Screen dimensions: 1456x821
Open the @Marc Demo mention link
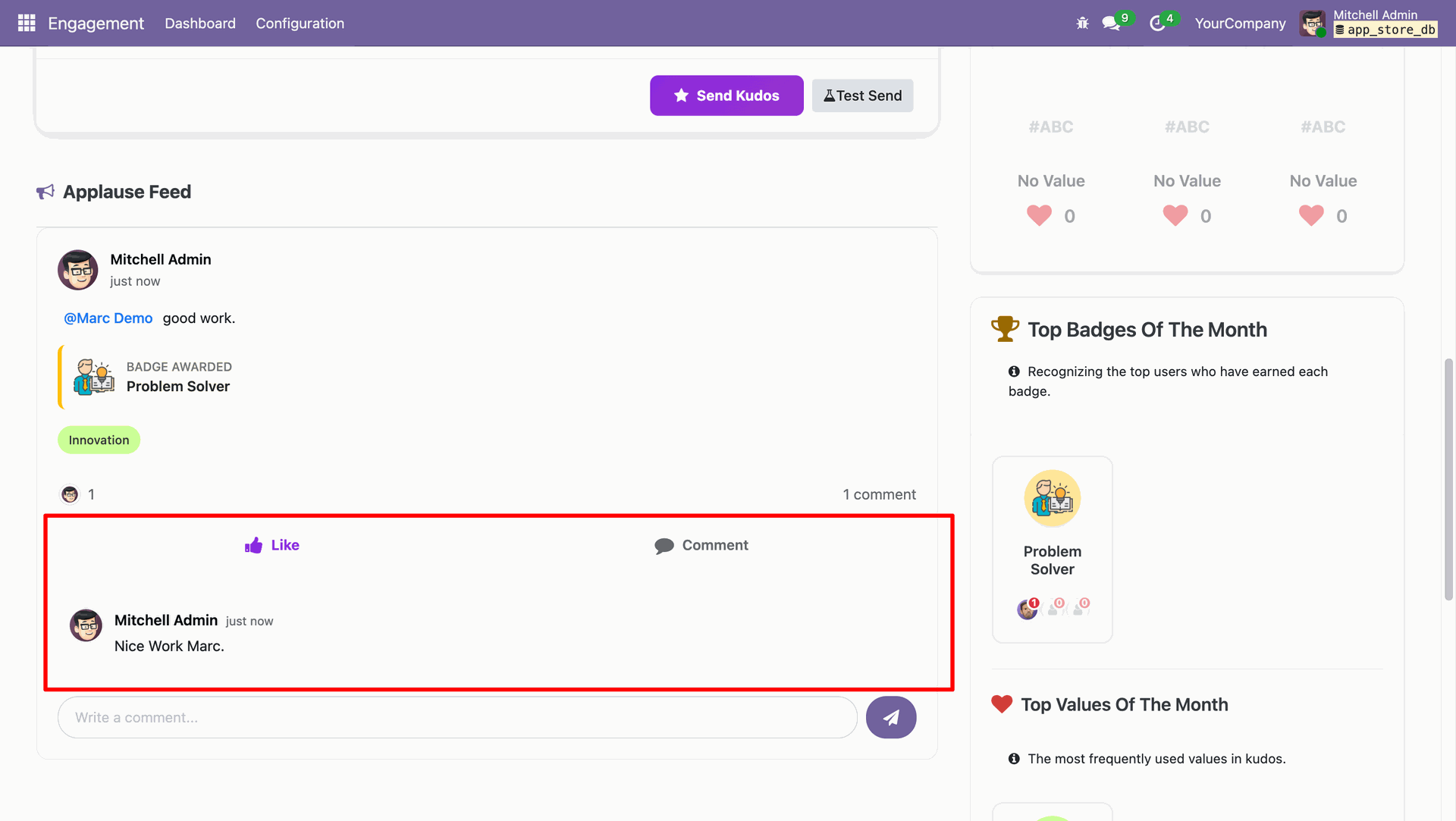(108, 318)
